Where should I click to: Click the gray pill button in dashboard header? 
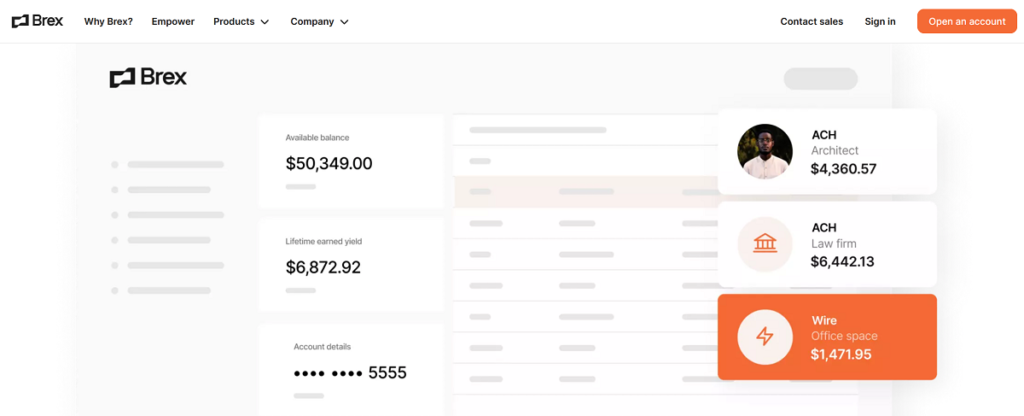(x=820, y=78)
